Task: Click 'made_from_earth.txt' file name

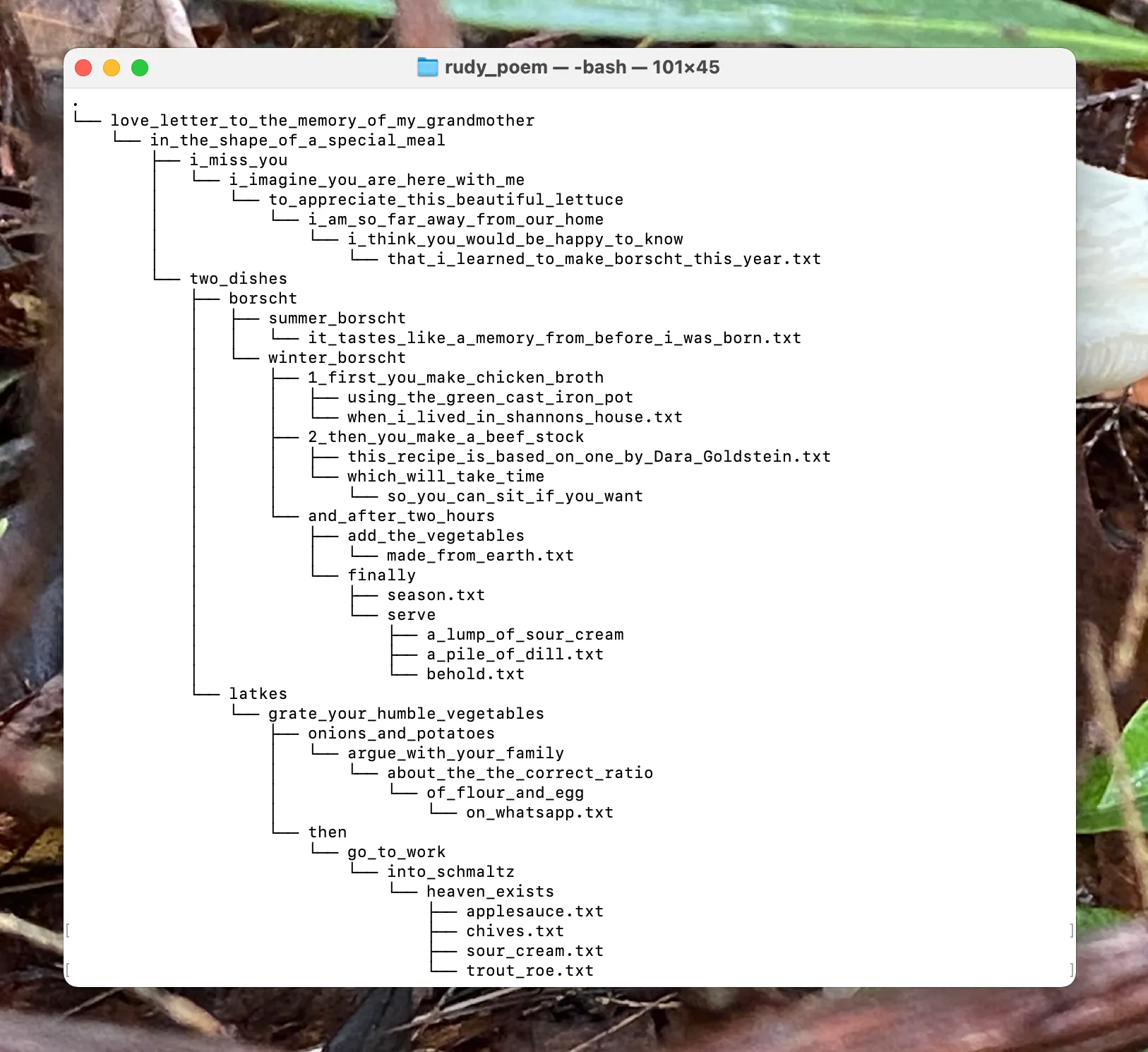Action: [x=480, y=556]
